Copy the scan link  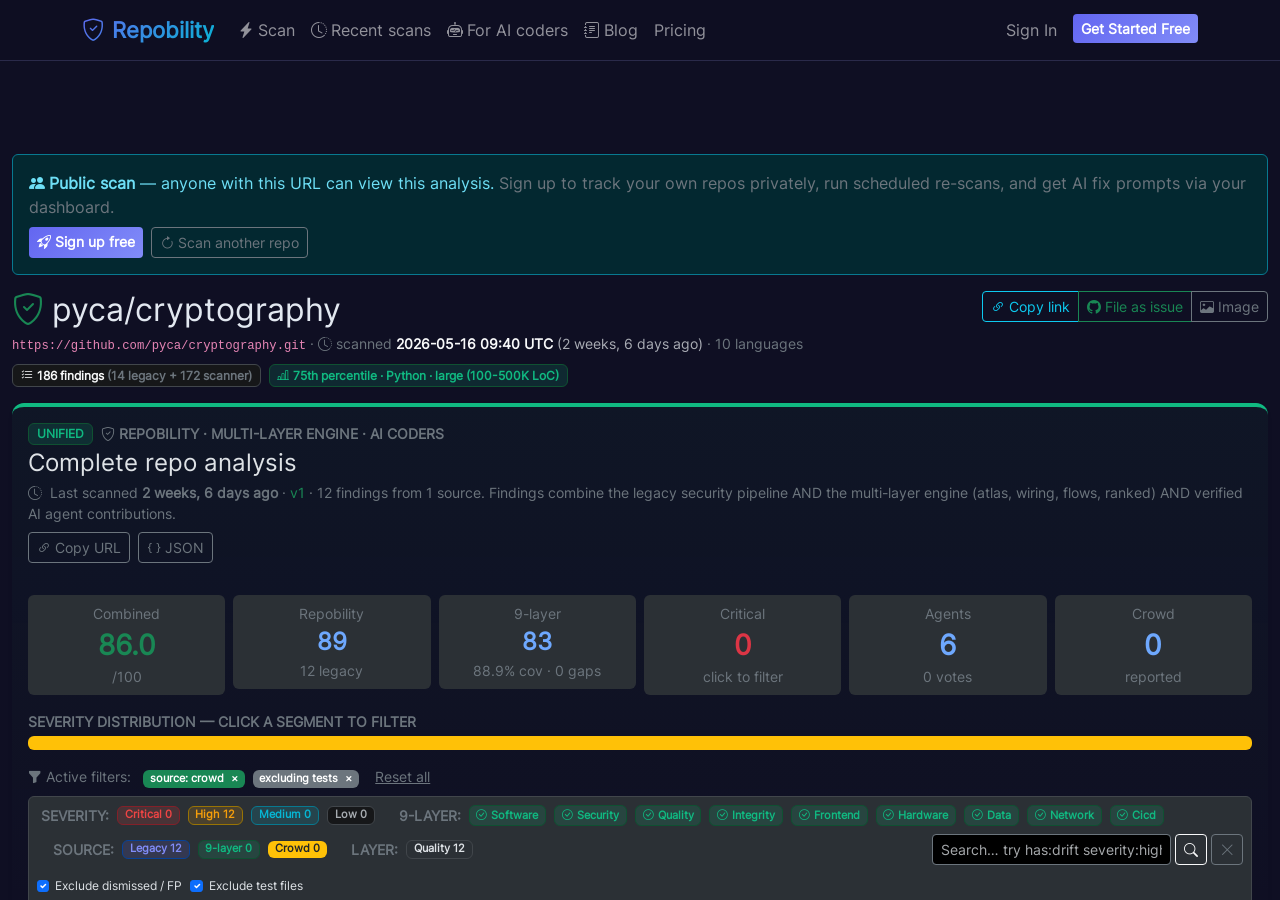click(x=1030, y=307)
